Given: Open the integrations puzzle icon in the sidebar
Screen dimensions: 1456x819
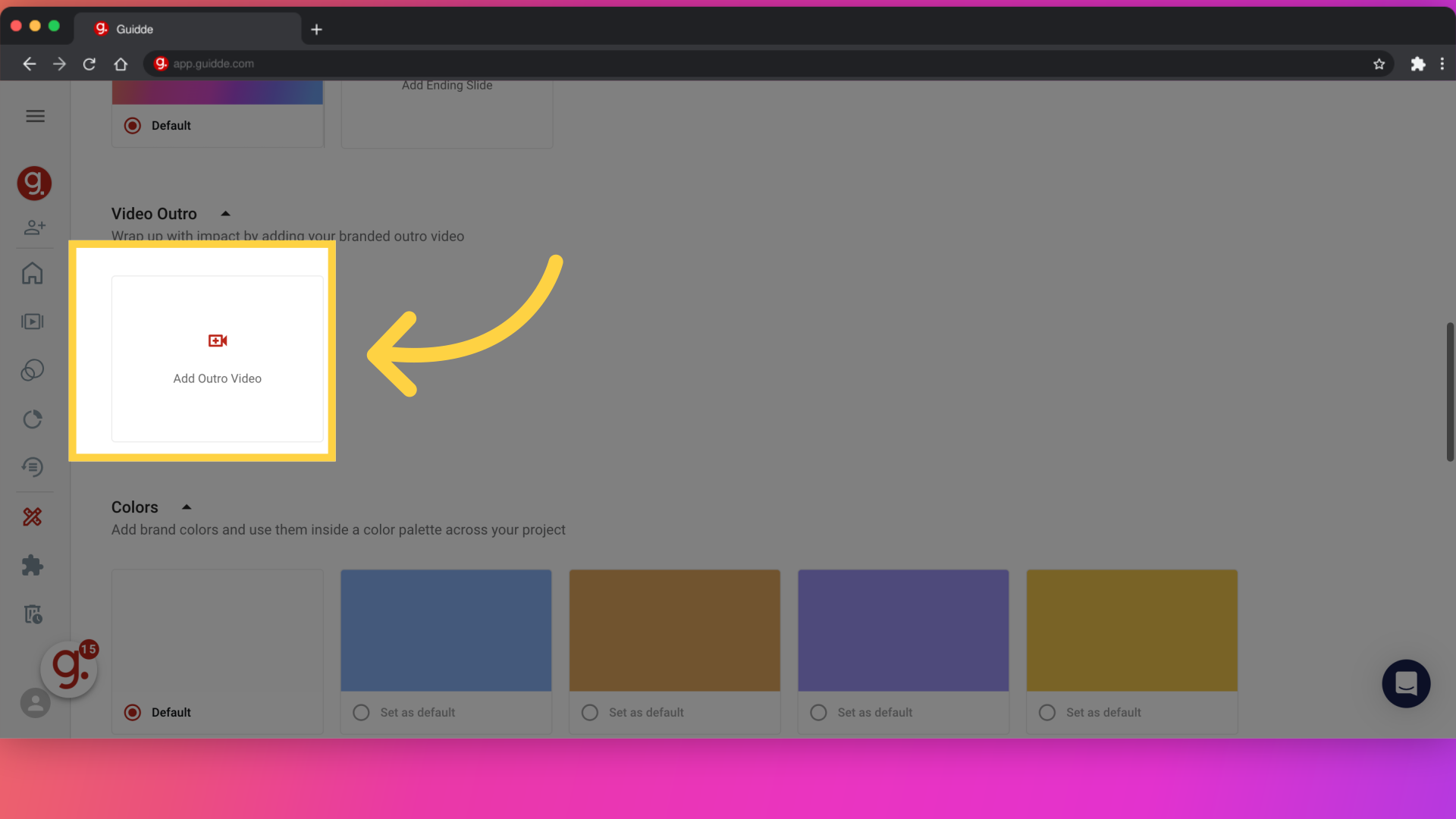Looking at the screenshot, I should point(33,565).
